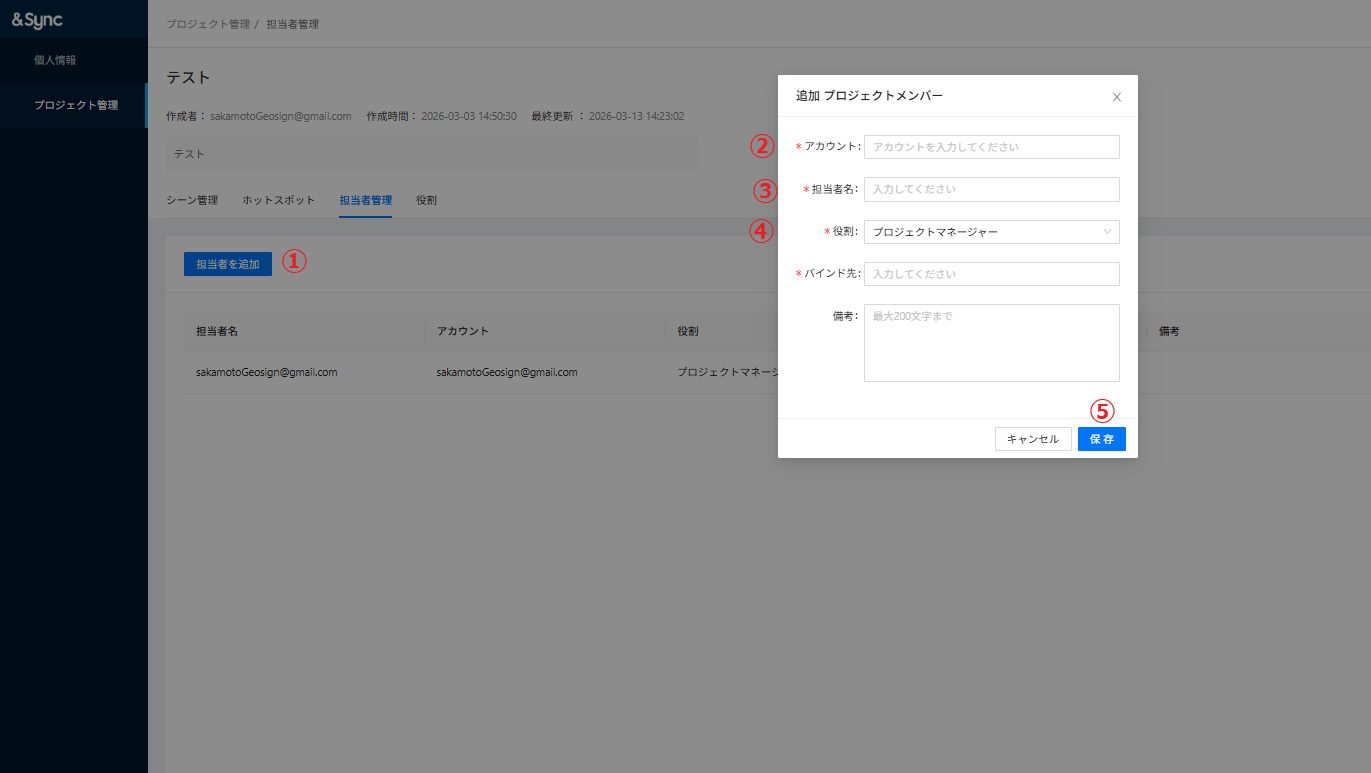The height and width of the screenshot is (773, 1371).
Task: Click the &Sync logo in the sidebar
Action: pos(37,19)
